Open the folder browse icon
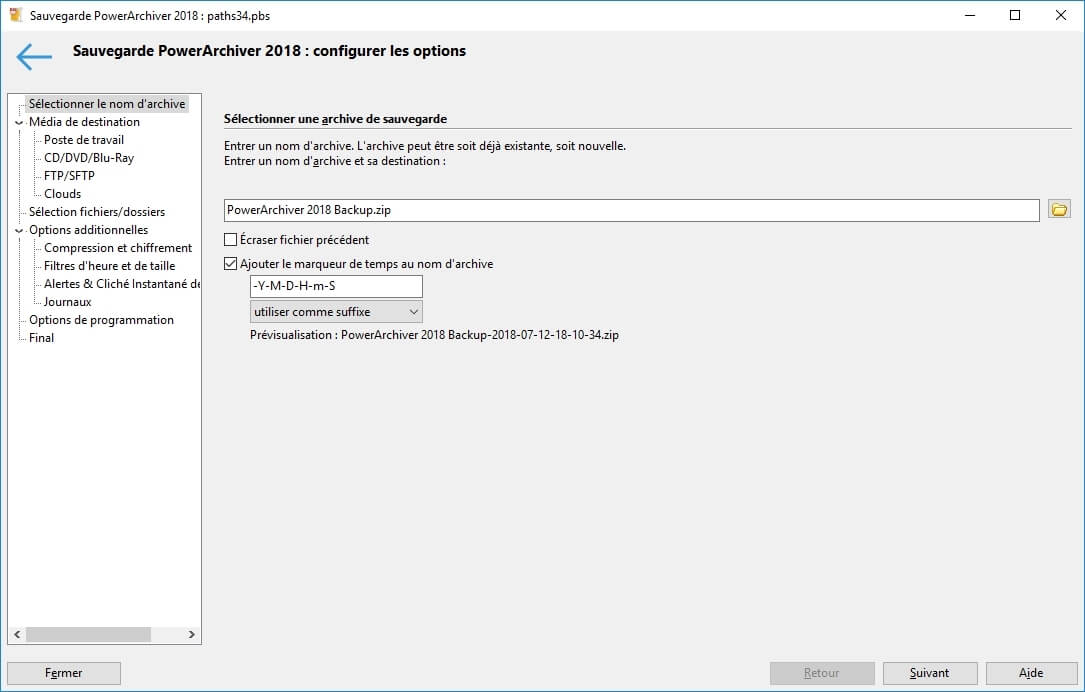 (1059, 209)
